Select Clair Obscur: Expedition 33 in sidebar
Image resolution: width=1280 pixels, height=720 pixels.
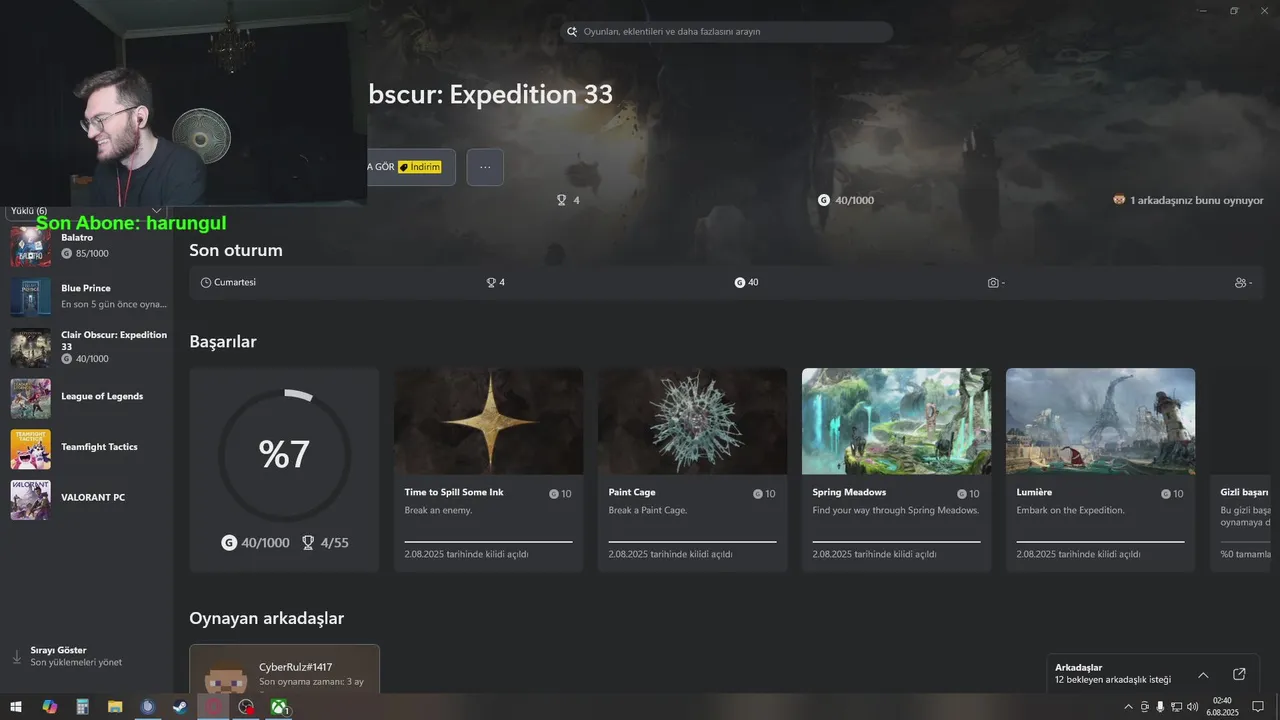89,347
